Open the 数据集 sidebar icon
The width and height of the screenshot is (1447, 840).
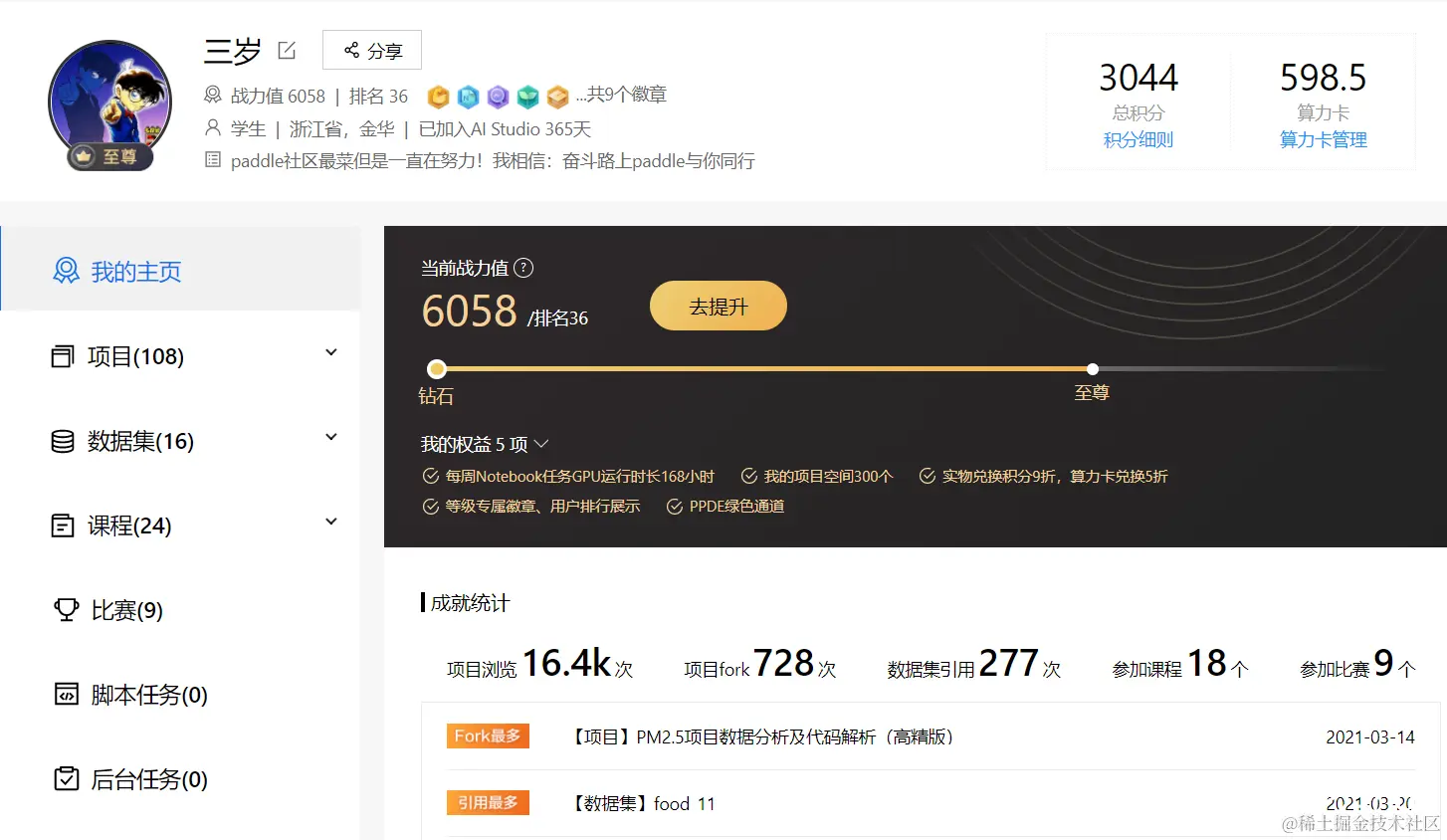click(62, 440)
